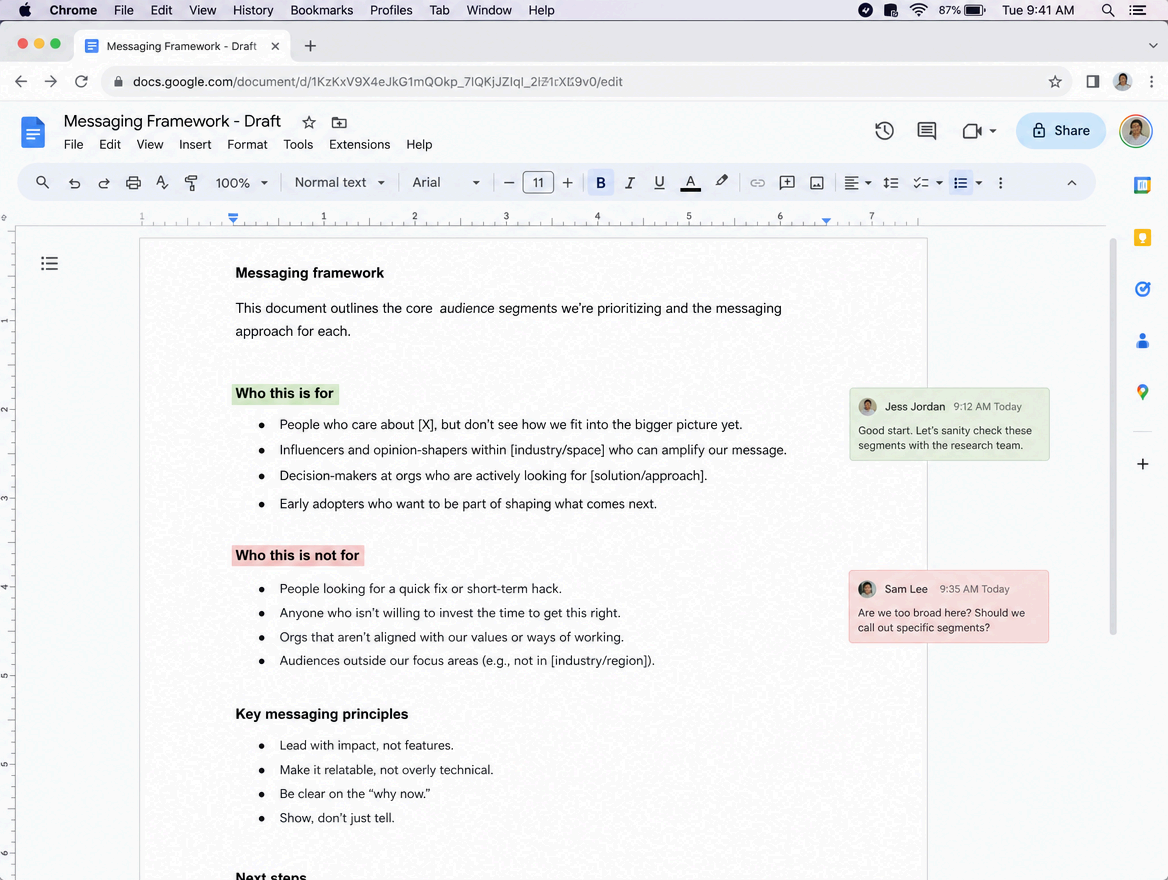Open macOS Bookmarks menu
The image size is (1168, 880).
(x=322, y=10)
